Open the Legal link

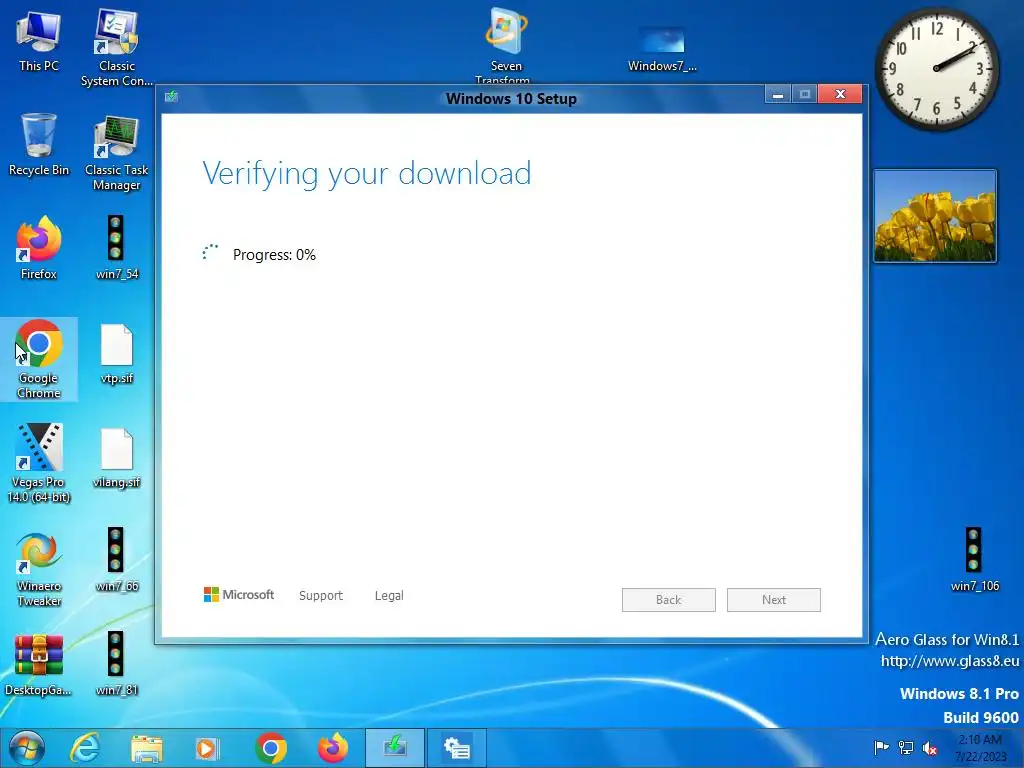pos(389,596)
